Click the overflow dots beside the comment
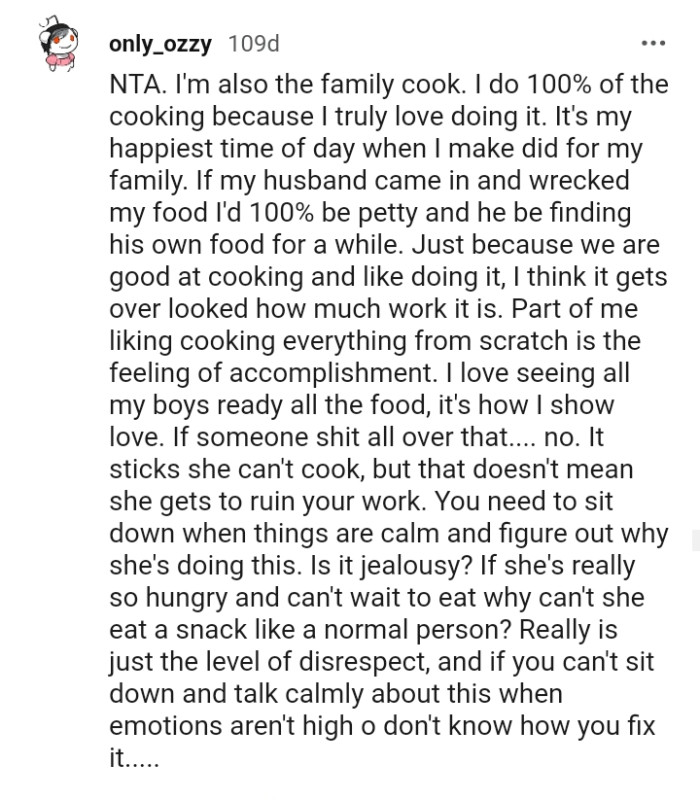 (655, 42)
